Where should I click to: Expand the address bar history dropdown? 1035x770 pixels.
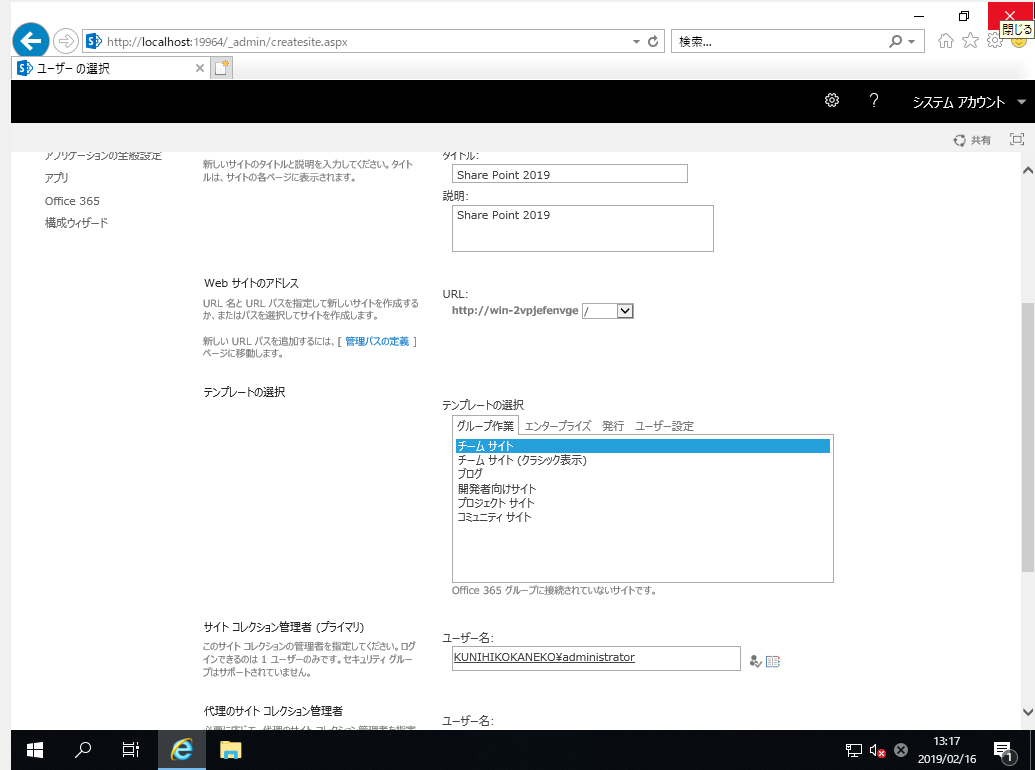click(x=636, y=41)
